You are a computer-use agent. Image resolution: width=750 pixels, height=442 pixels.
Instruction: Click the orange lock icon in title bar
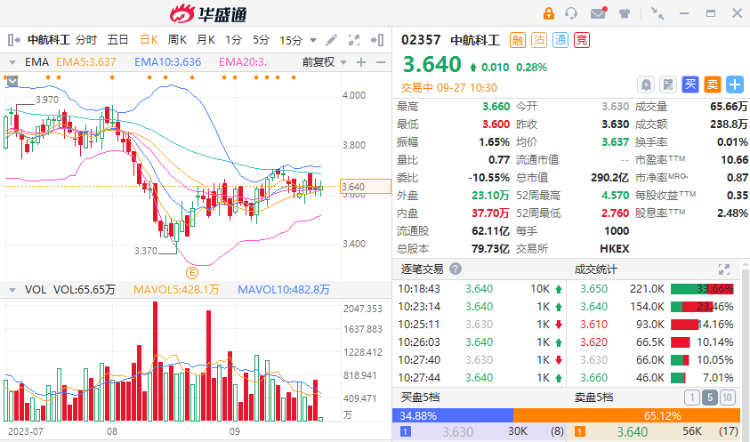[x=549, y=13]
